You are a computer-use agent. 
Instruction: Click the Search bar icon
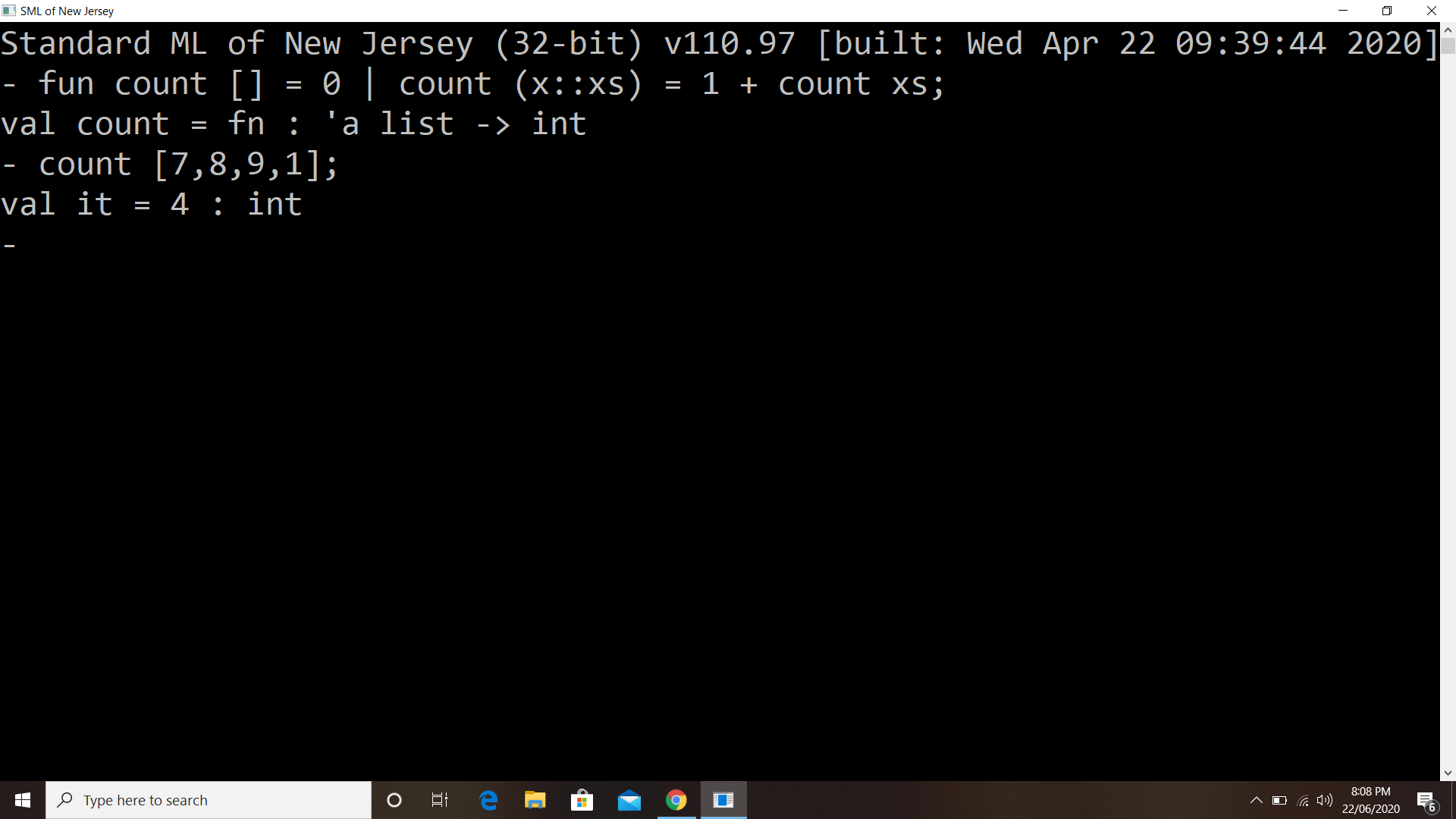pos(66,799)
